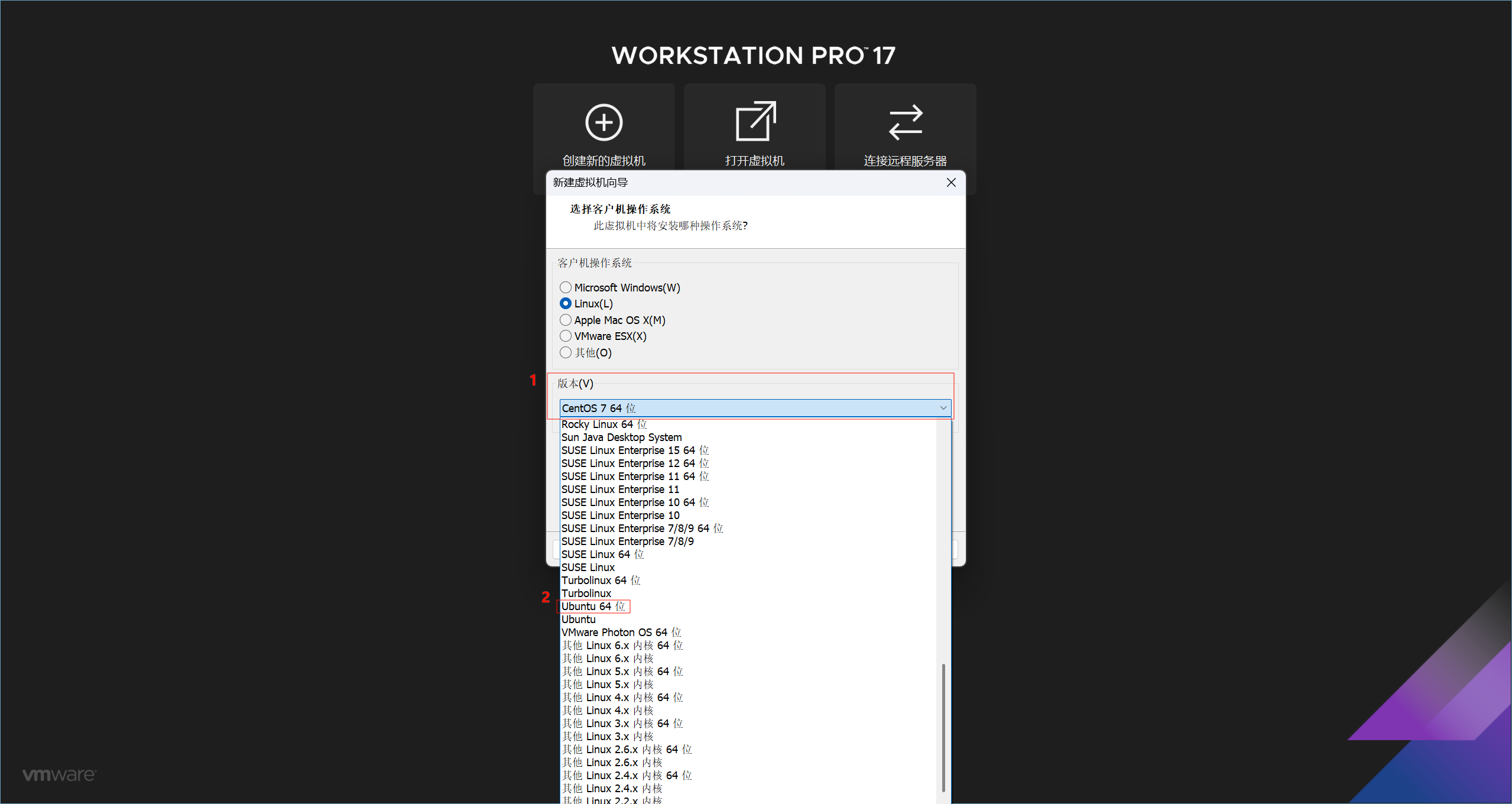The width and height of the screenshot is (1512, 804).
Task: Choose the plain Turbolinux option
Action: coord(748,594)
